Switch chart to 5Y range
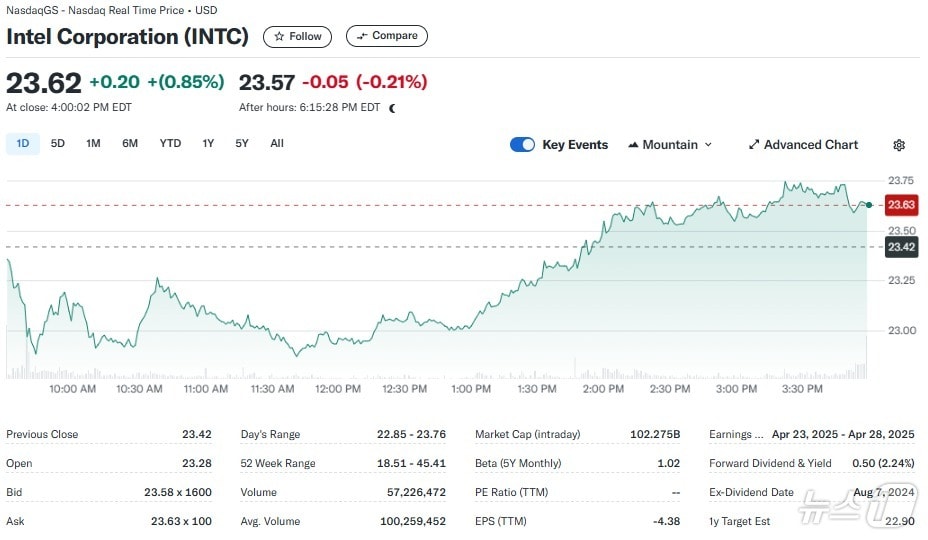This screenshot has height=540, width=928. point(242,144)
